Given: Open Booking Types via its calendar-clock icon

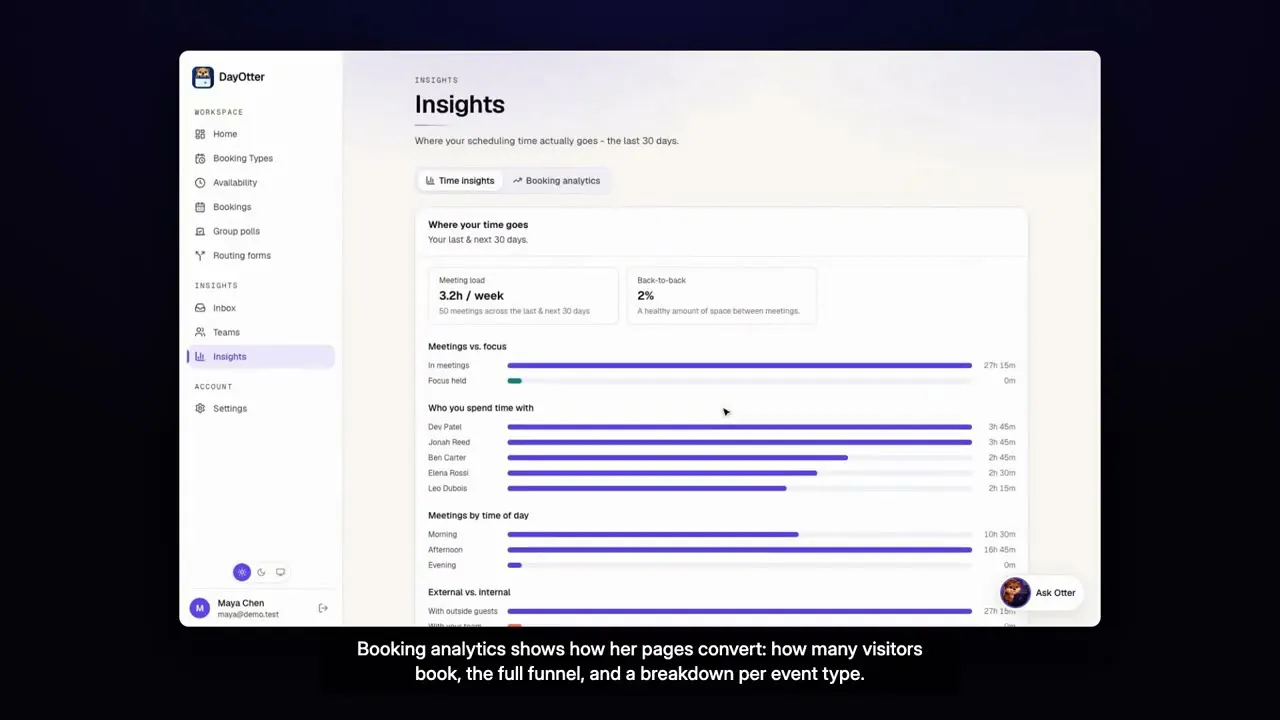Looking at the screenshot, I should [200, 158].
